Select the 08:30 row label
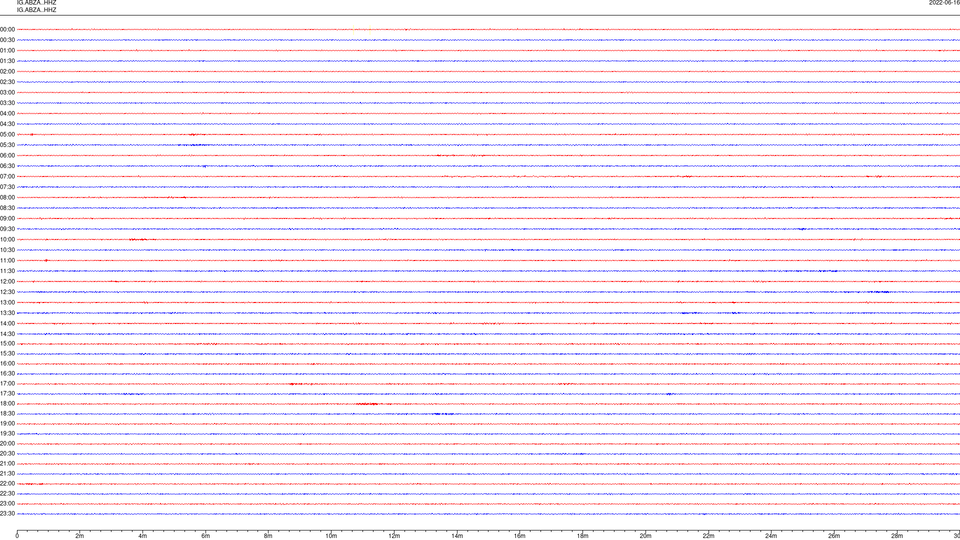Screen dimensions: 960x540 pos(7,208)
